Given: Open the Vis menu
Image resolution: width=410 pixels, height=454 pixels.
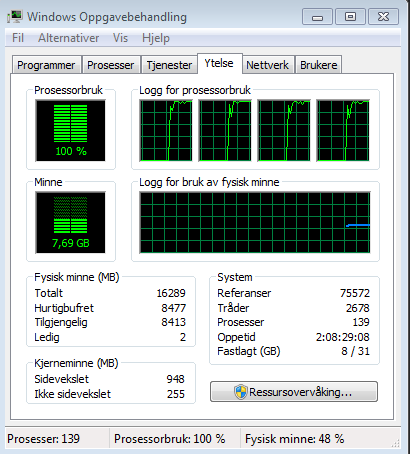Looking at the screenshot, I should coord(120,38).
